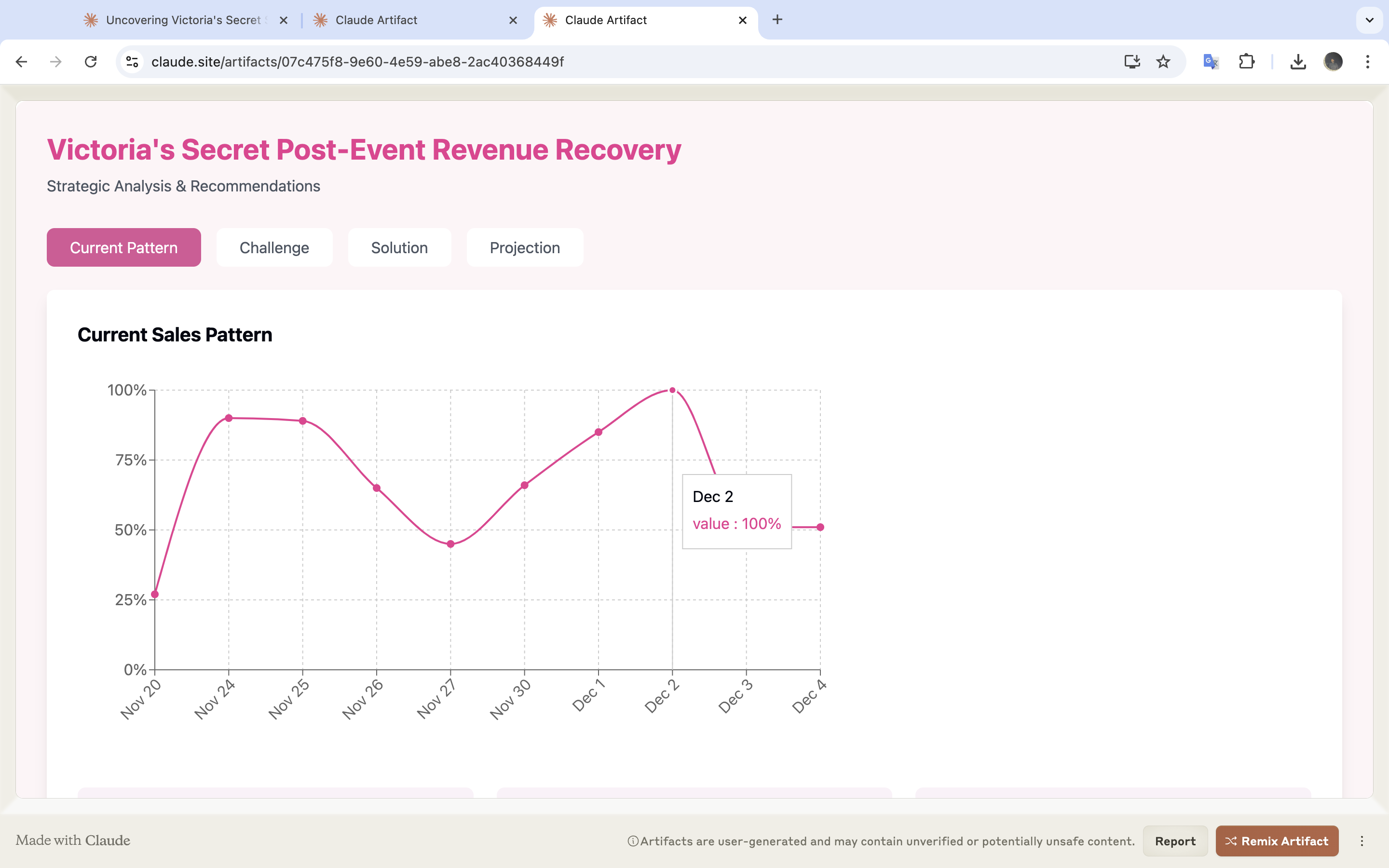The image size is (1389, 868).
Task: Bookmark this page with star icon
Action: coord(1163,61)
